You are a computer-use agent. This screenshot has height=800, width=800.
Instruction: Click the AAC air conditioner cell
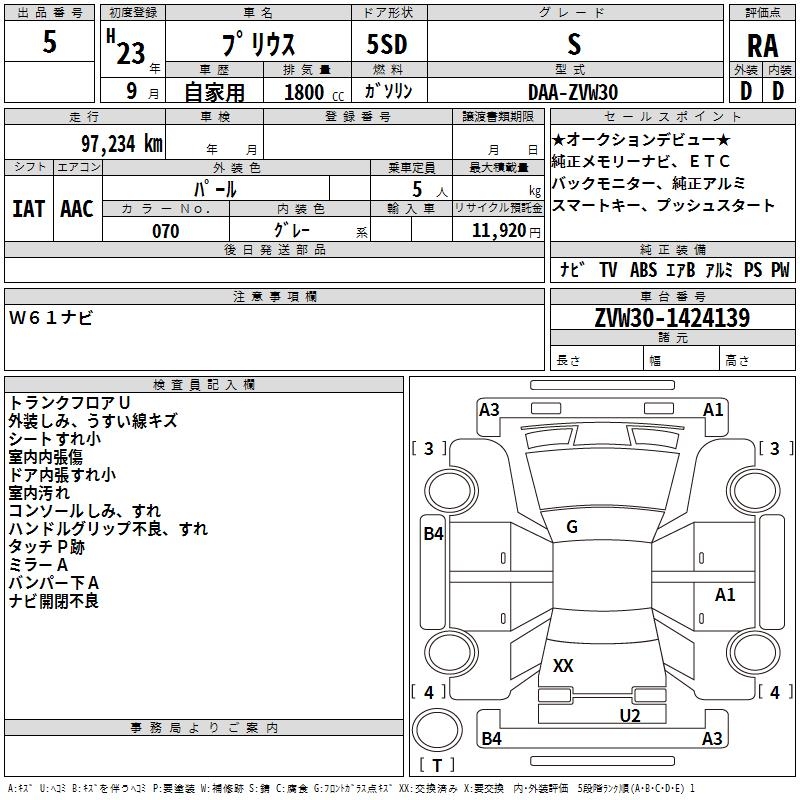[x=76, y=209]
